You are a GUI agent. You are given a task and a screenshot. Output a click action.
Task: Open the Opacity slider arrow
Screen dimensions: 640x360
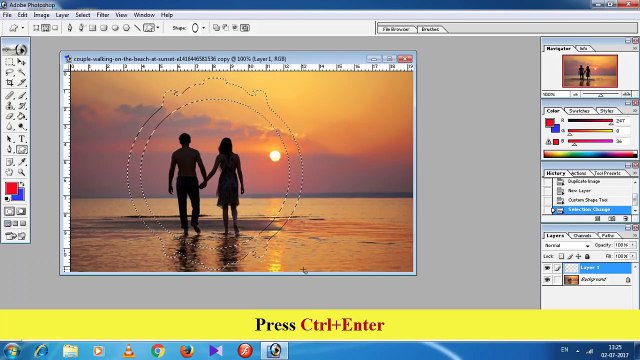coord(633,245)
